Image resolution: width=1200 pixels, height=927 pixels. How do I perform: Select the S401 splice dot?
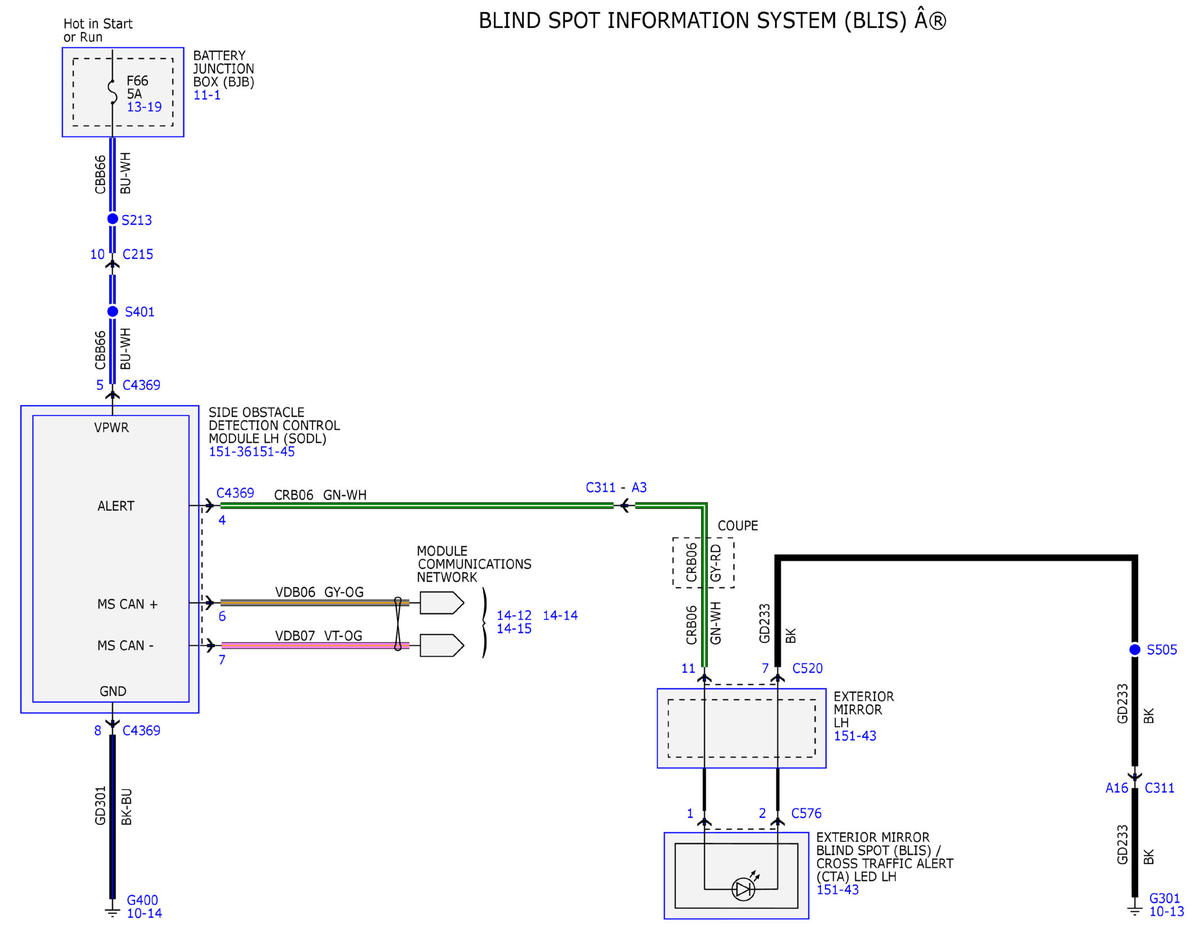(x=112, y=312)
